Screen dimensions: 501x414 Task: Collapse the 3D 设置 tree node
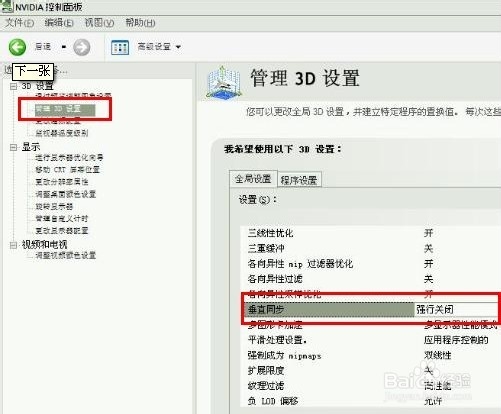[x=14, y=86]
